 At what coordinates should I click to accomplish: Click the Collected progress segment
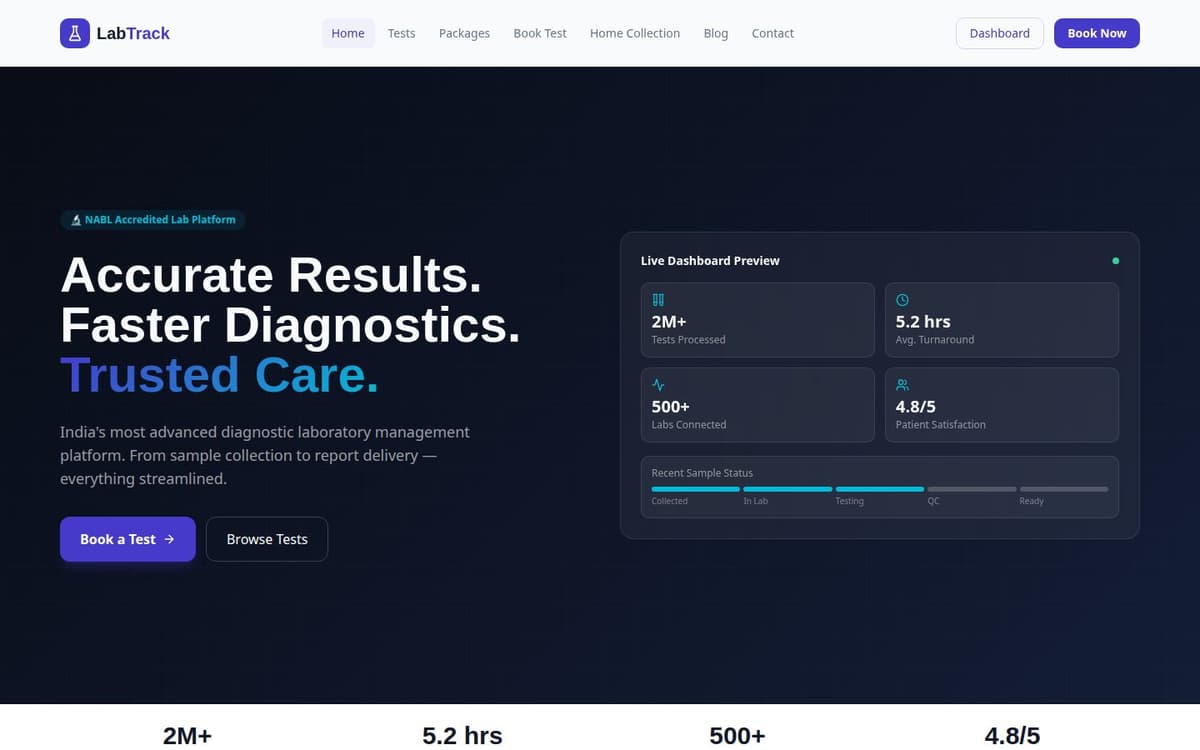coord(695,489)
